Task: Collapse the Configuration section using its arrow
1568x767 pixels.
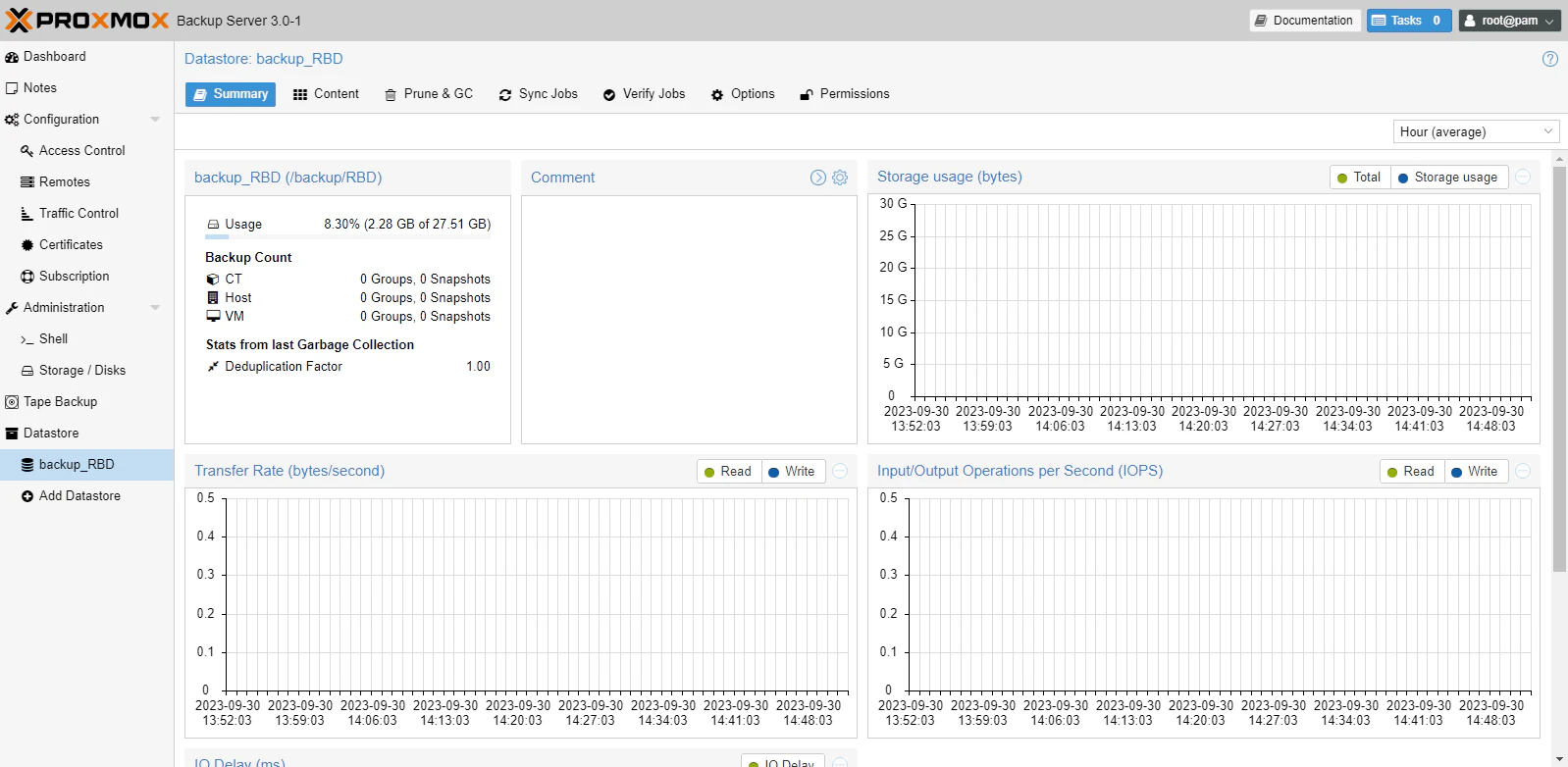Action: 155,120
